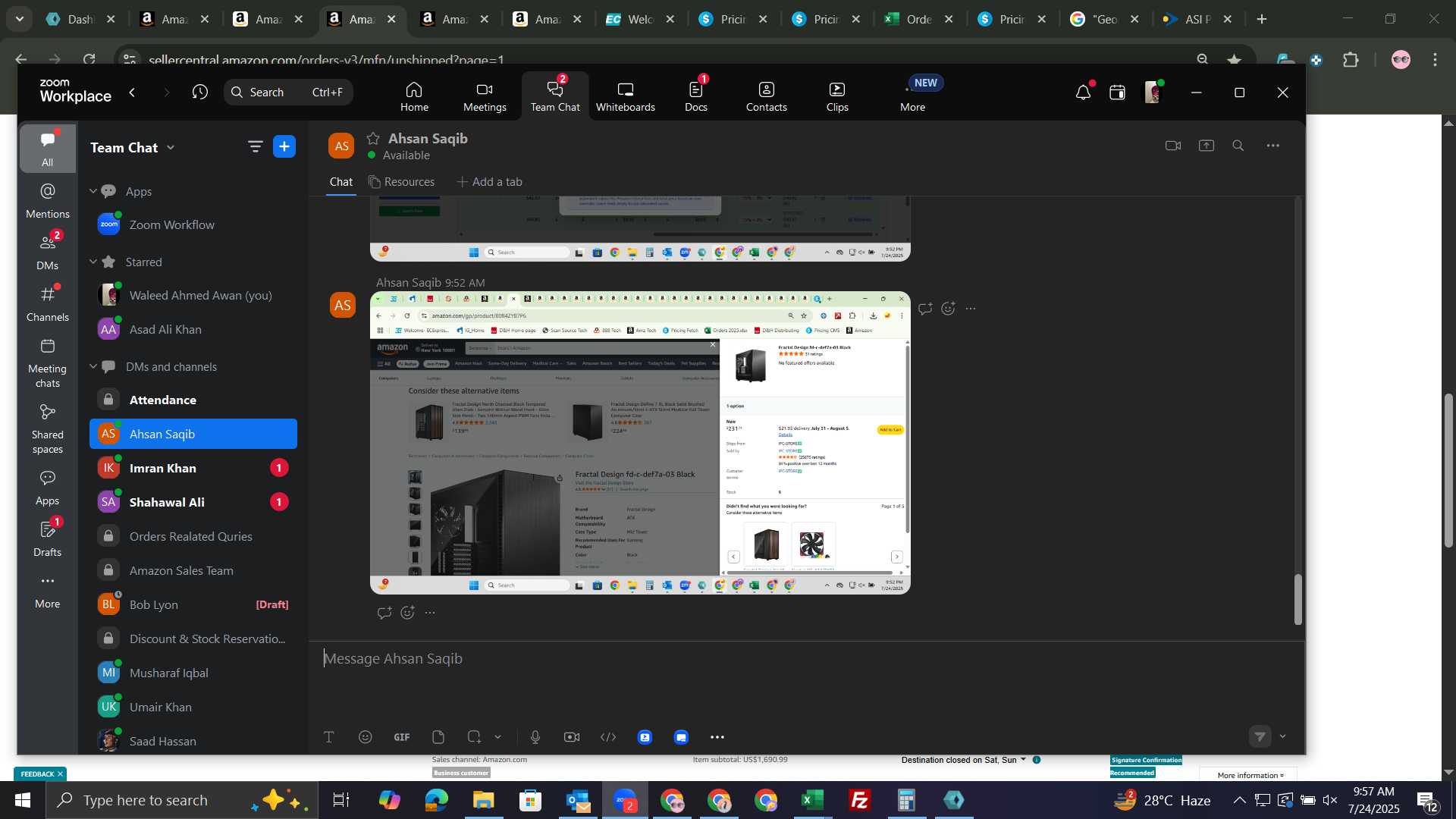The height and width of the screenshot is (819, 1456).
Task: Open the More menu with NEW badge
Action: click(x=913, y=96)
